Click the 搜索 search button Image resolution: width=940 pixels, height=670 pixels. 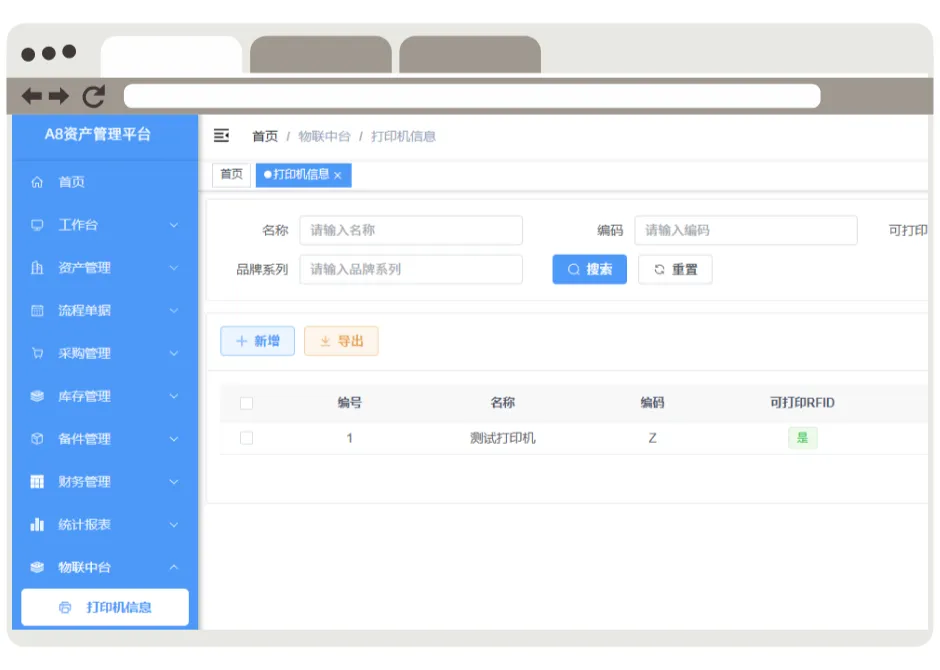point(589,270)
